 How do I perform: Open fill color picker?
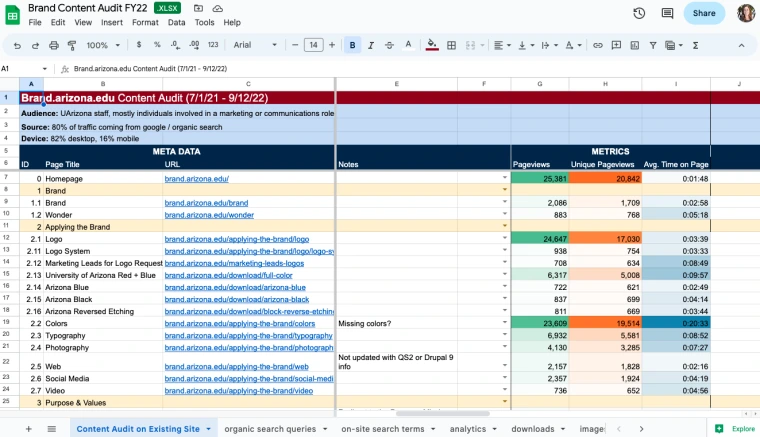coord(432,45)
